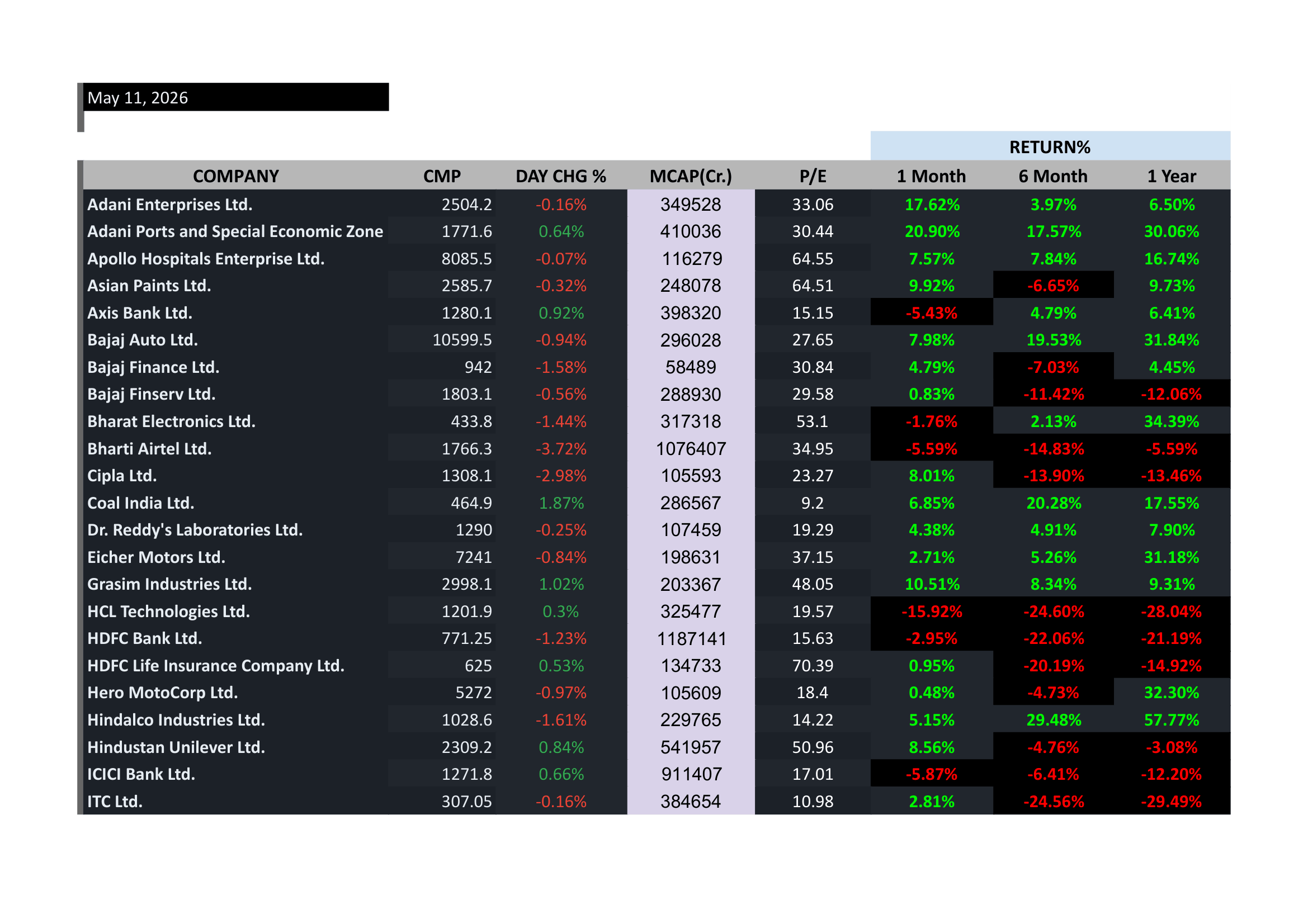The image size is (1308, 924).
Task: Select HDFC Bank Ltd. company name
Action: [x=145, y=638]
